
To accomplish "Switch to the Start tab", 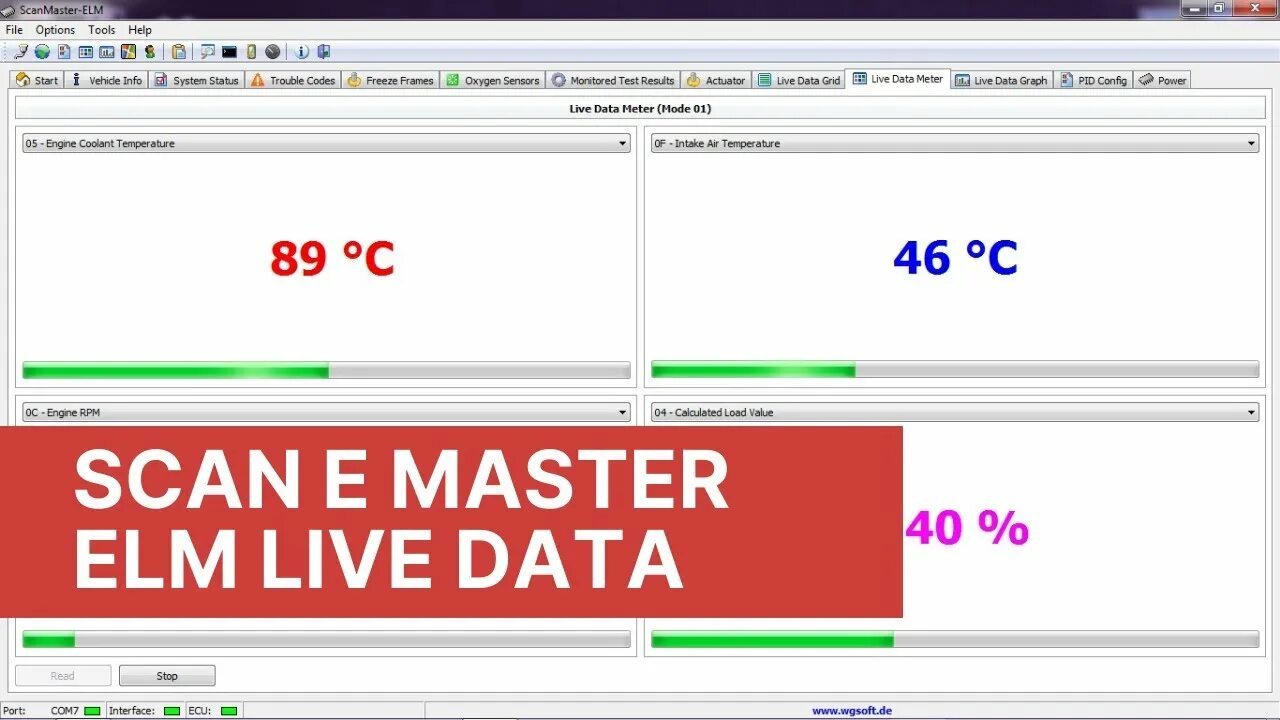I will click(x=37, y=80).
